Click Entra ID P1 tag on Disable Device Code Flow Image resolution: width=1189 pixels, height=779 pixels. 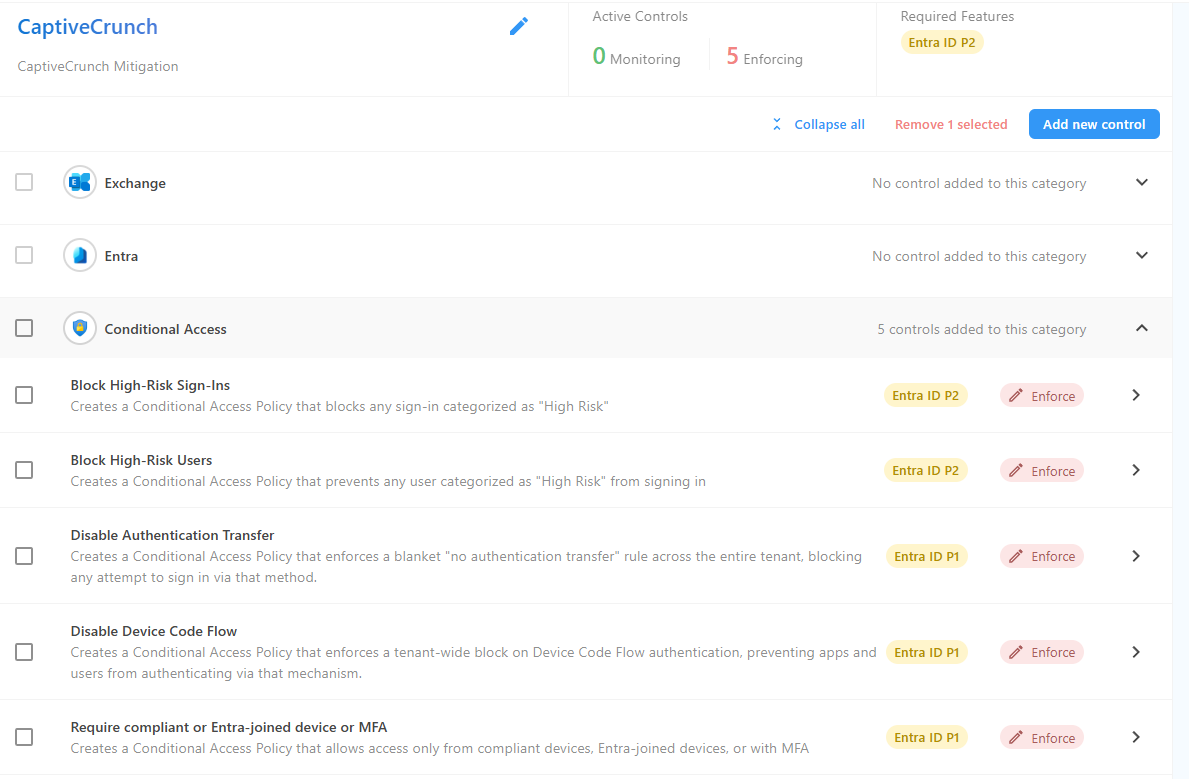(927, 652)
